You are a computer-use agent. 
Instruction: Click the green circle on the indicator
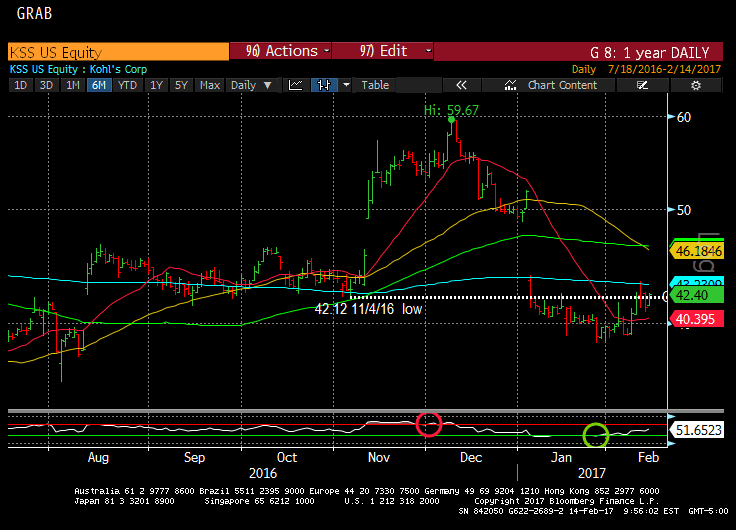(x=596, y=435)
